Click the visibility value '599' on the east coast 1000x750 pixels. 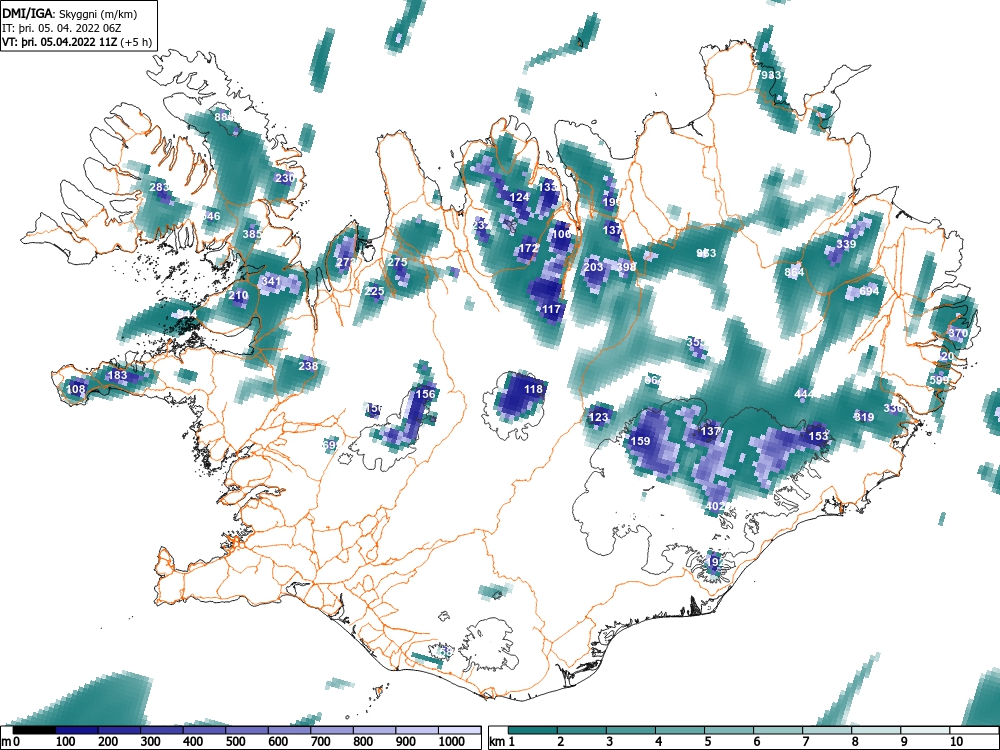[x=939, y=380]
